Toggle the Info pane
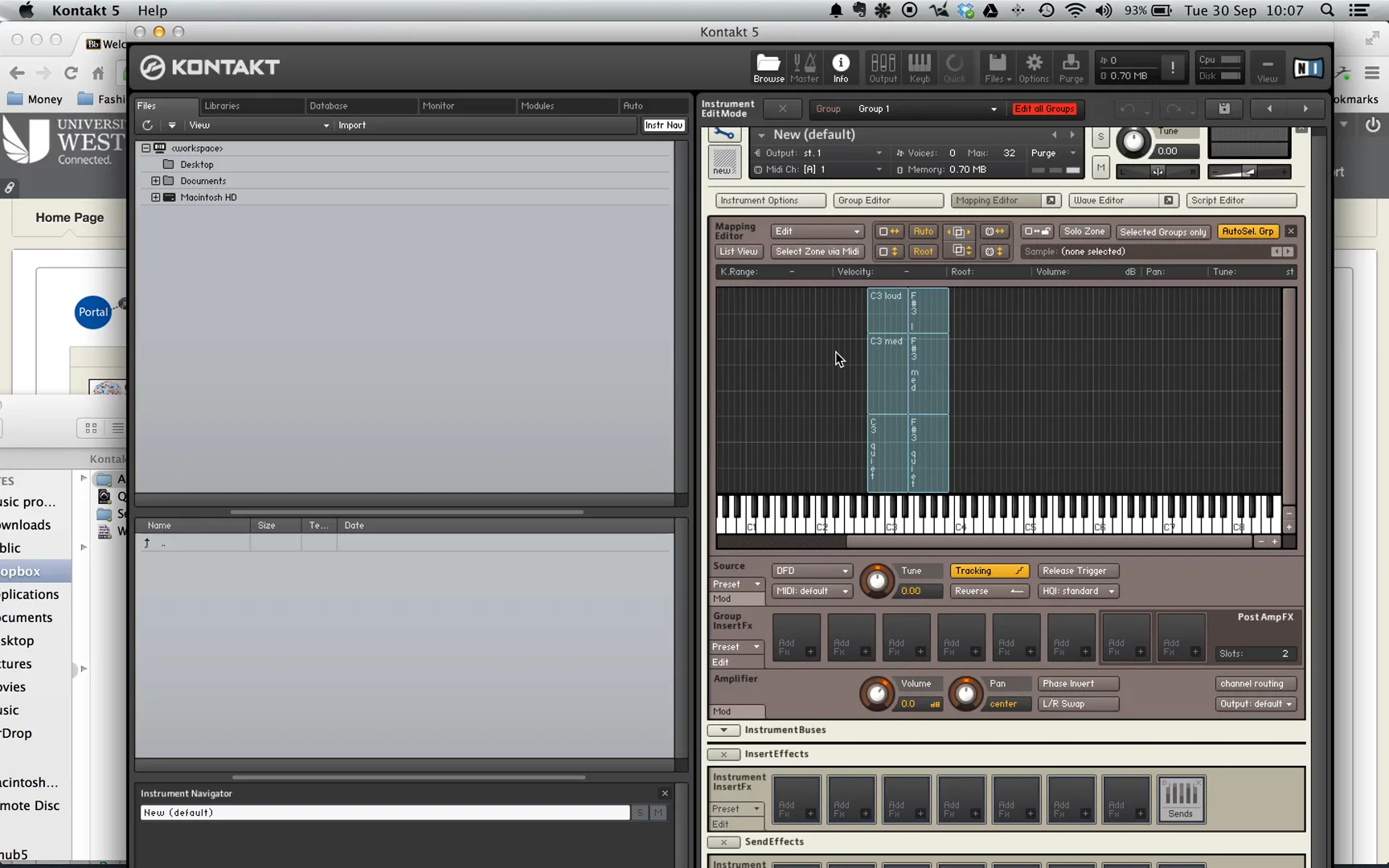Screen dimensions: 1389x868 click(841, 68)
